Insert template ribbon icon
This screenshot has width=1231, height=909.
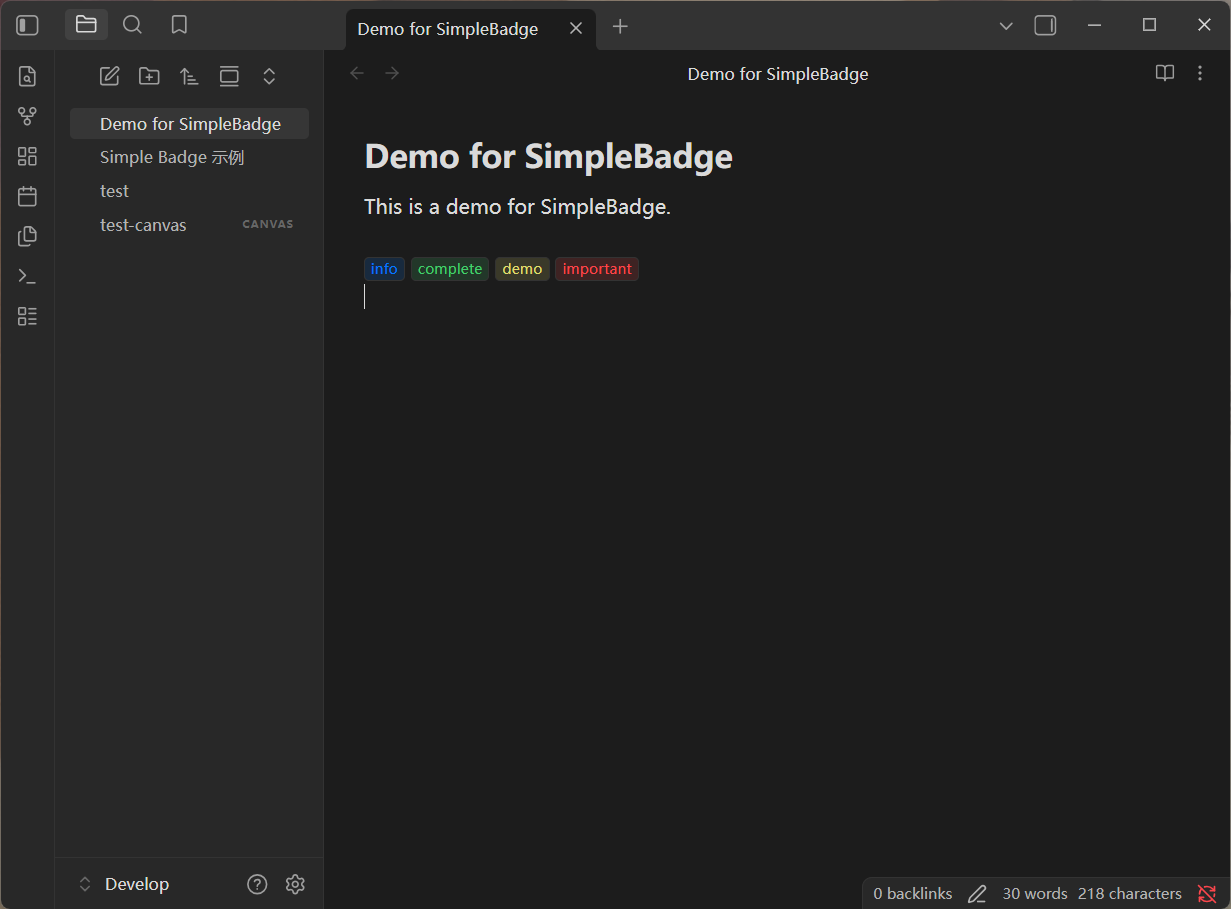click(27, 236)
